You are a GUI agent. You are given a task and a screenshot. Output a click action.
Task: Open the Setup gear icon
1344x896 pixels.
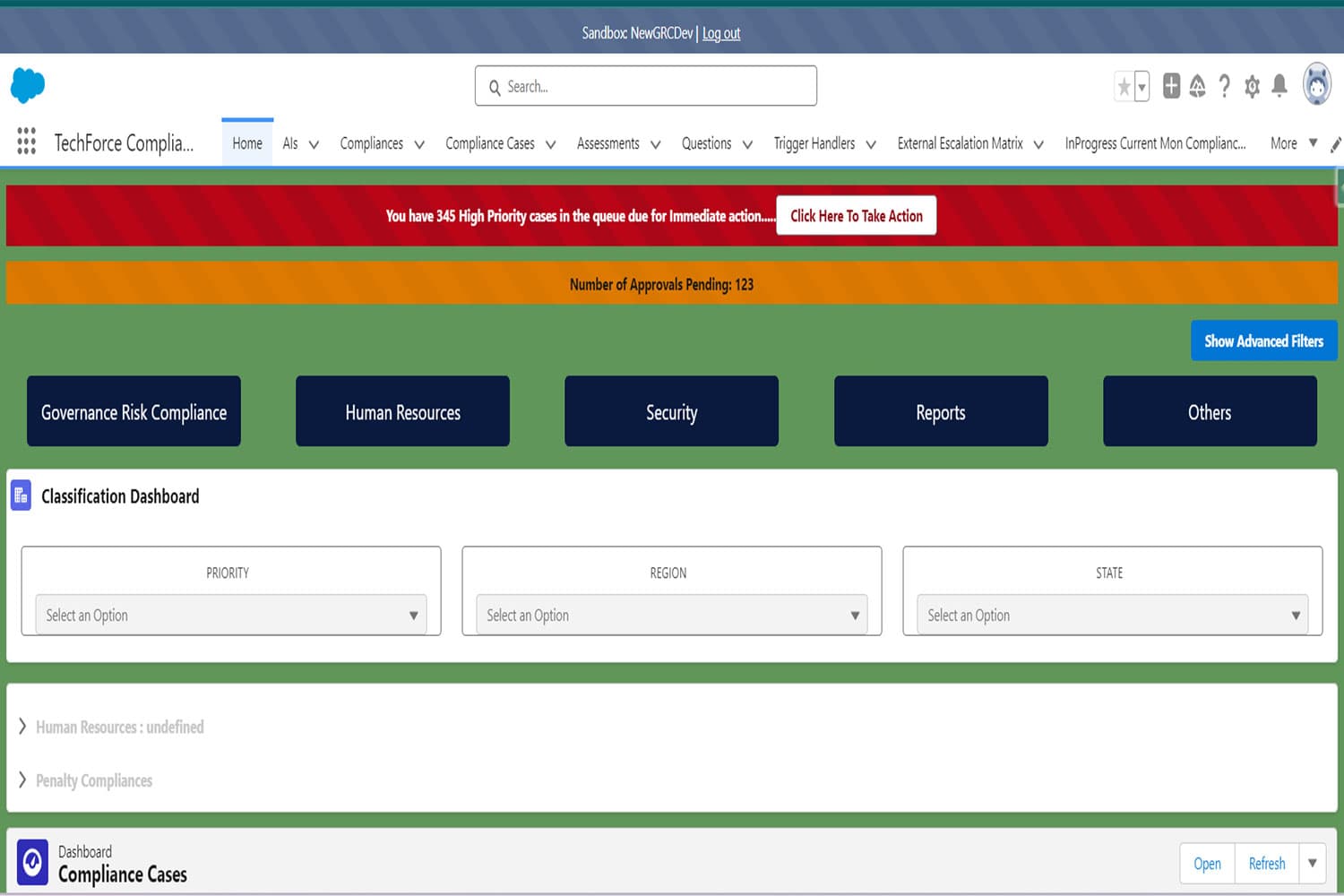pyautogui.click(x=1253, y=86)
